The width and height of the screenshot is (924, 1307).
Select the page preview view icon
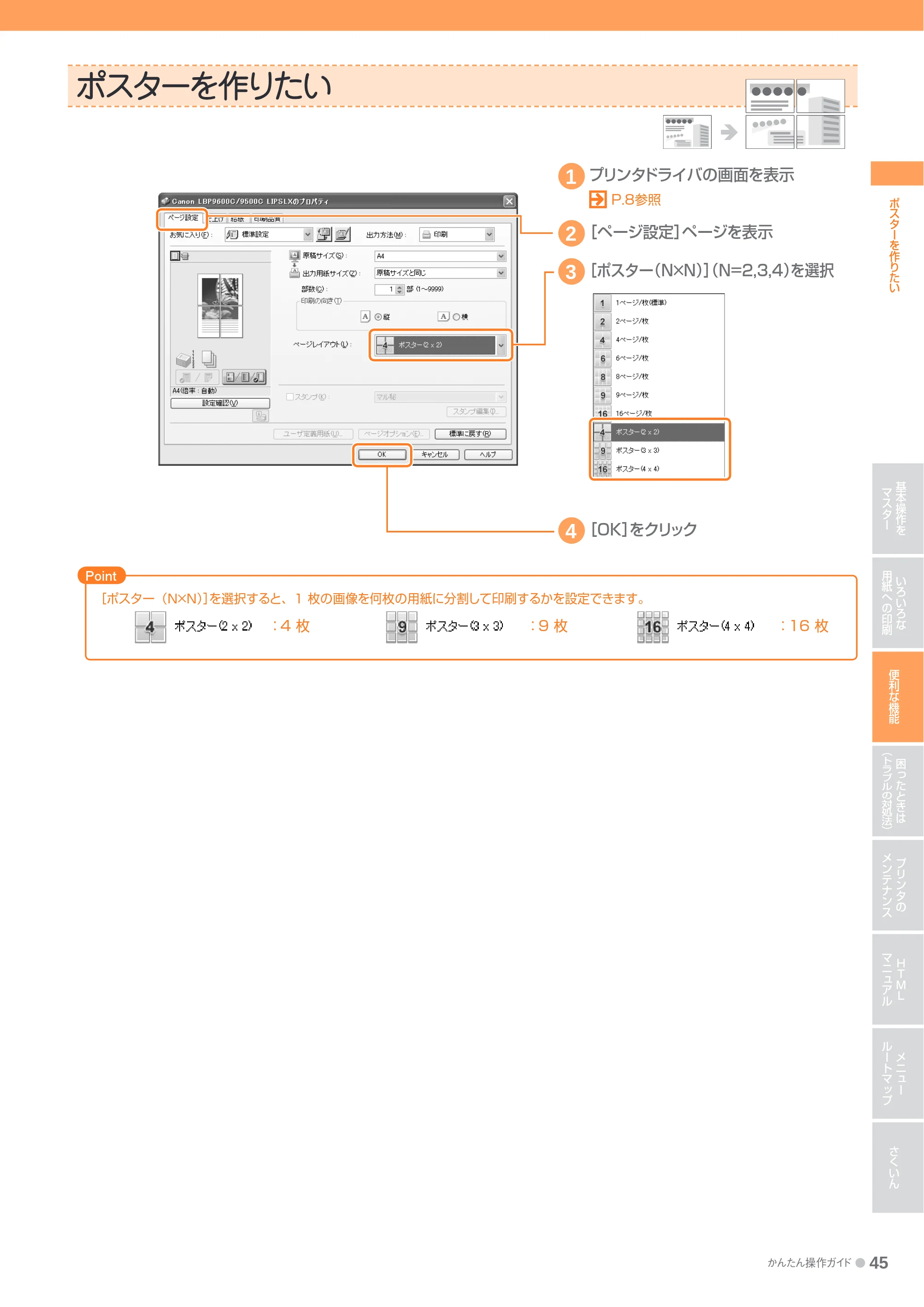pyautogui.click(x=175, y=255)
